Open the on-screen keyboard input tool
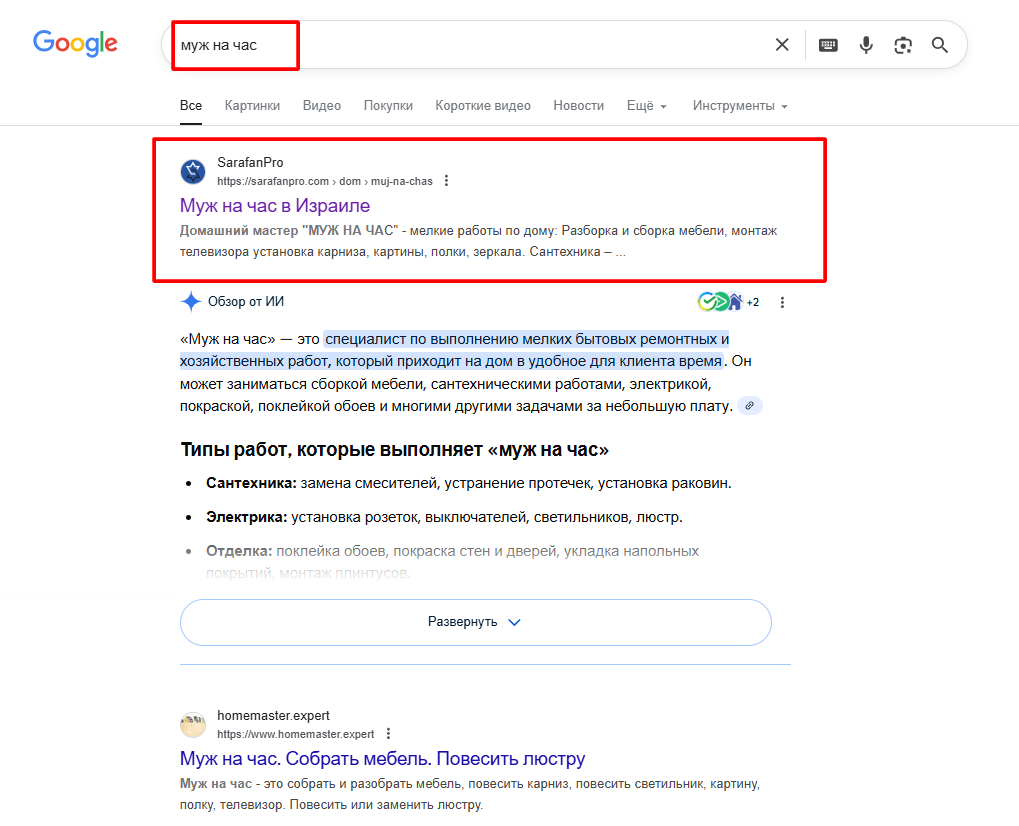This screenshot has height=826, width=1019. click(828, 45)
